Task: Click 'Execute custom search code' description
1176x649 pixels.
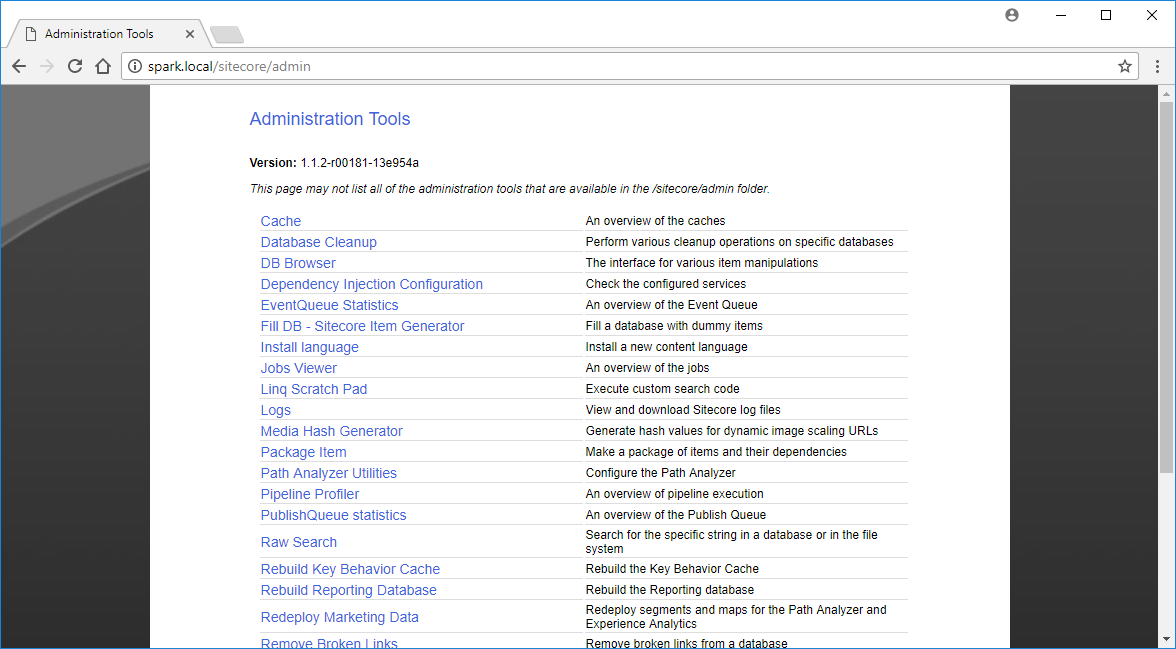Action: [x=662, y=389]
